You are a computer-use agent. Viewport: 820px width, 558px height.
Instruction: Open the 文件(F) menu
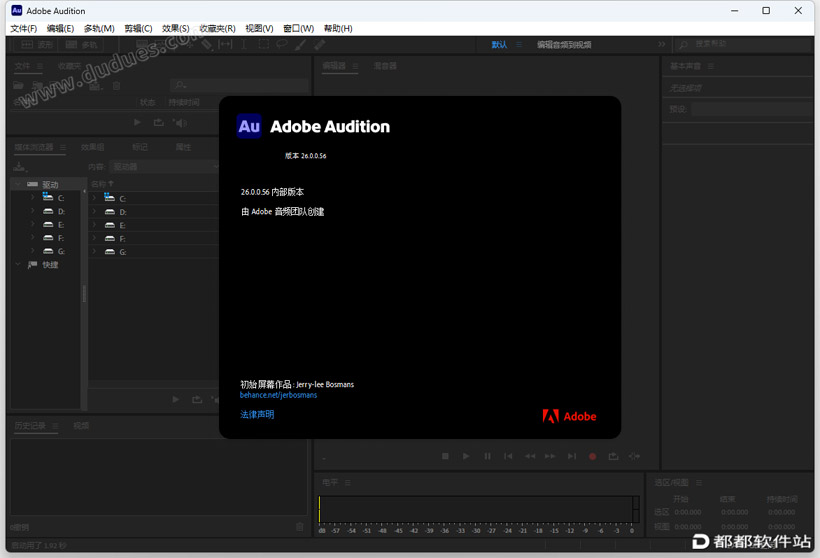[x=24, y=28]
